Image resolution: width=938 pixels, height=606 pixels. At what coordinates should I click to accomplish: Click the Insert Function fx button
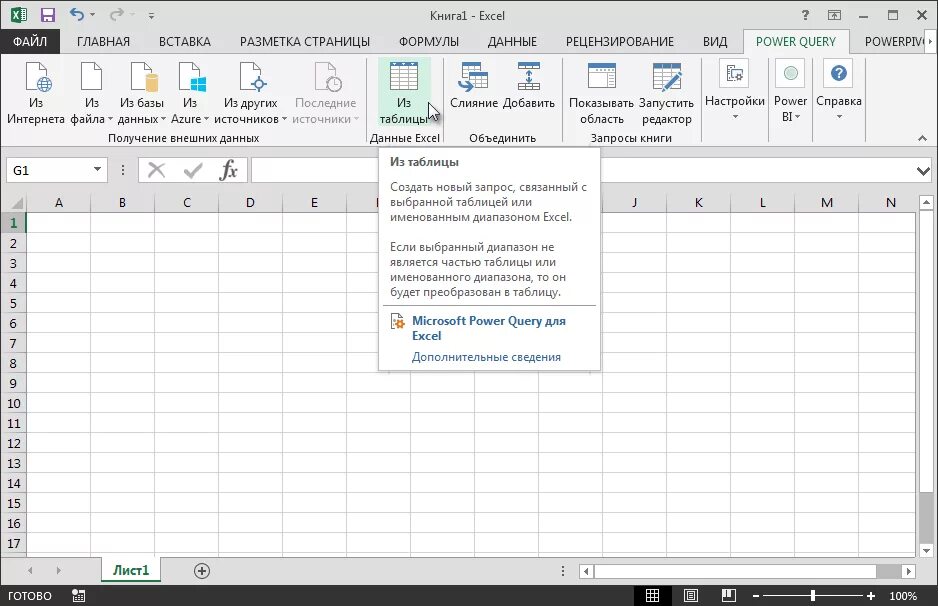229,170
